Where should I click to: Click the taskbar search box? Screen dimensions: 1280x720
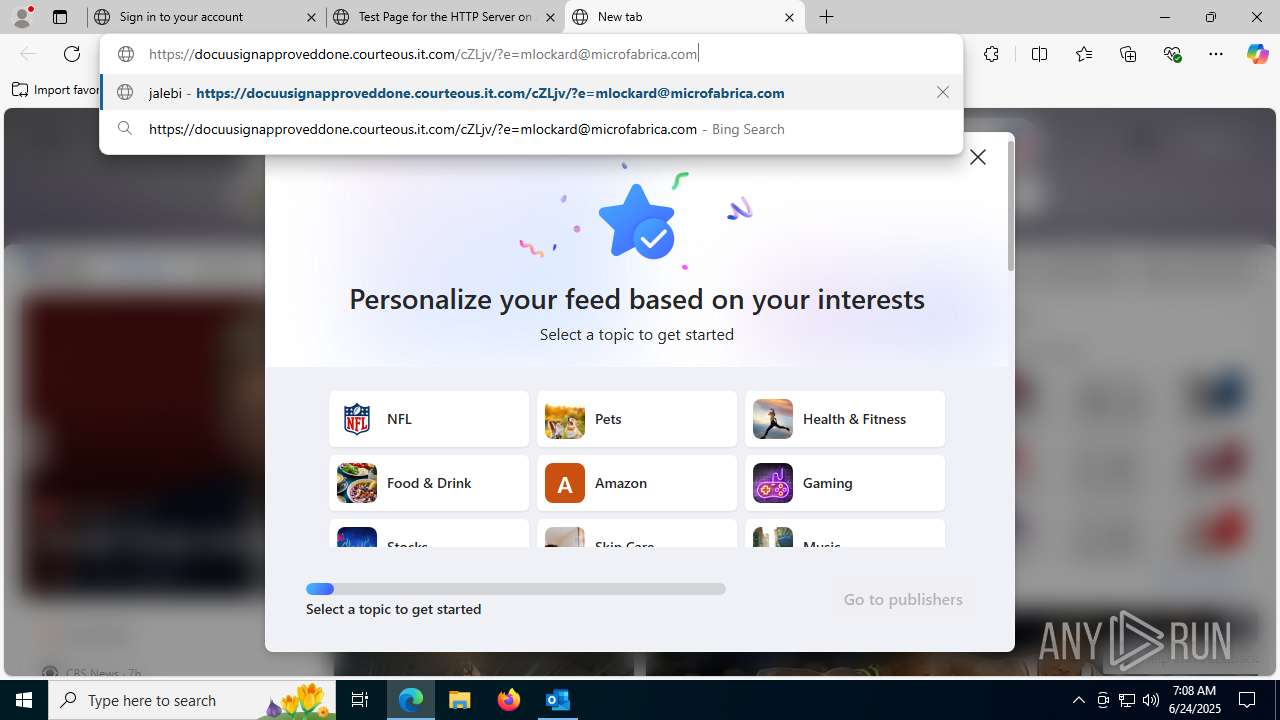[x=192, y=700]
